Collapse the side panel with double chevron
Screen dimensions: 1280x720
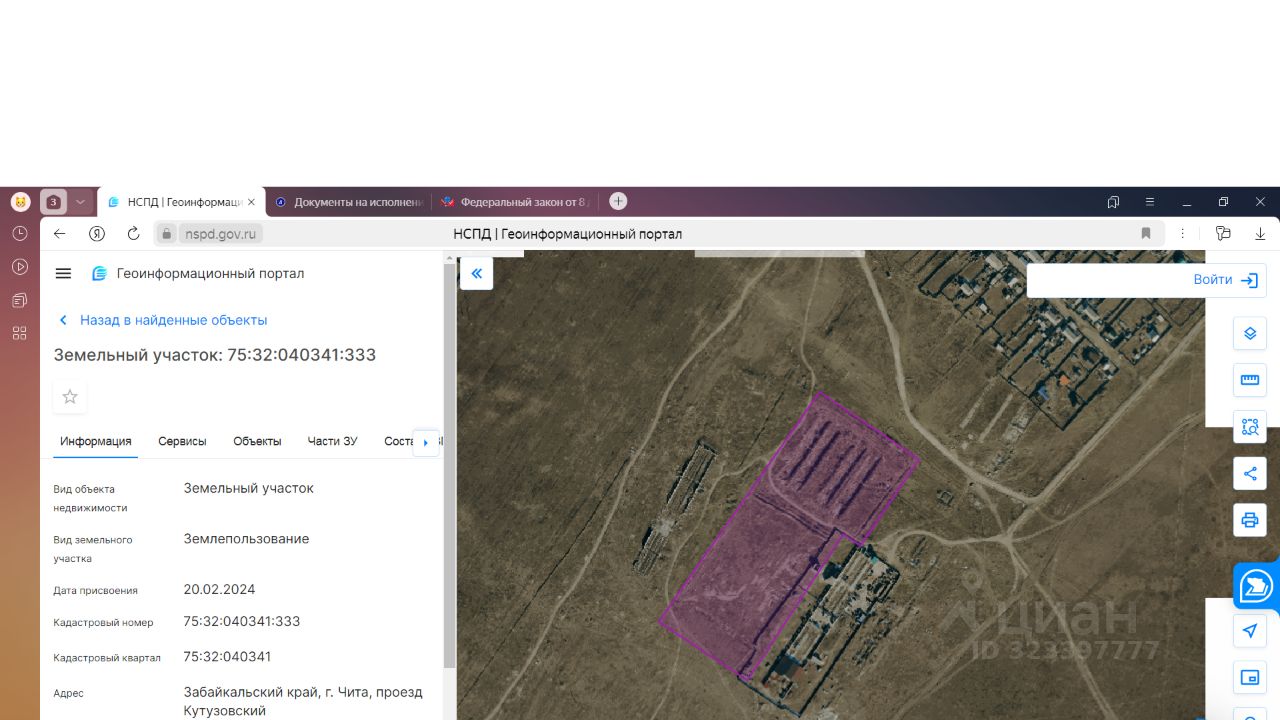coord(477,273)
